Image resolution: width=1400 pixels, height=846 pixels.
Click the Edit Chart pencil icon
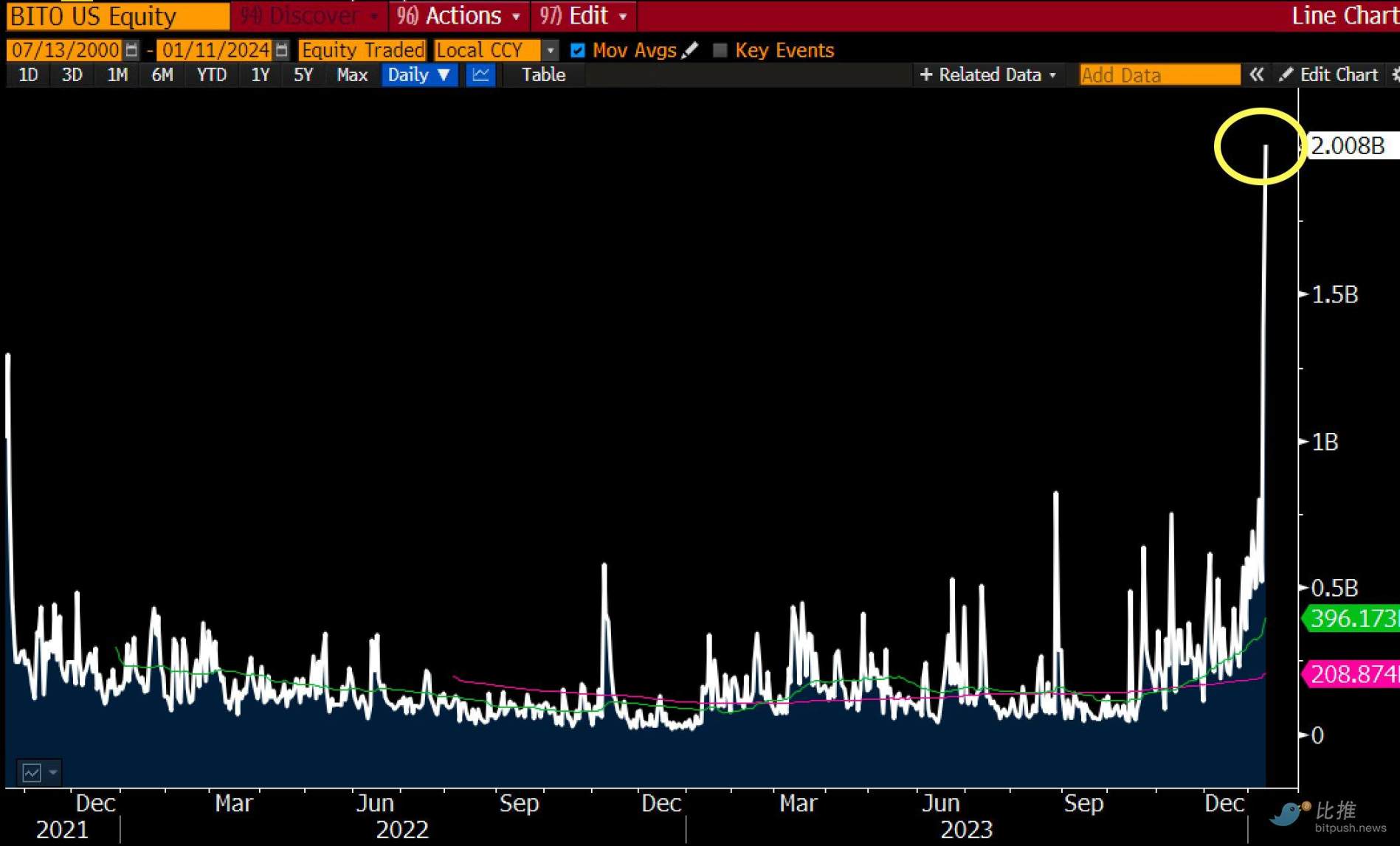[1286, 74]
